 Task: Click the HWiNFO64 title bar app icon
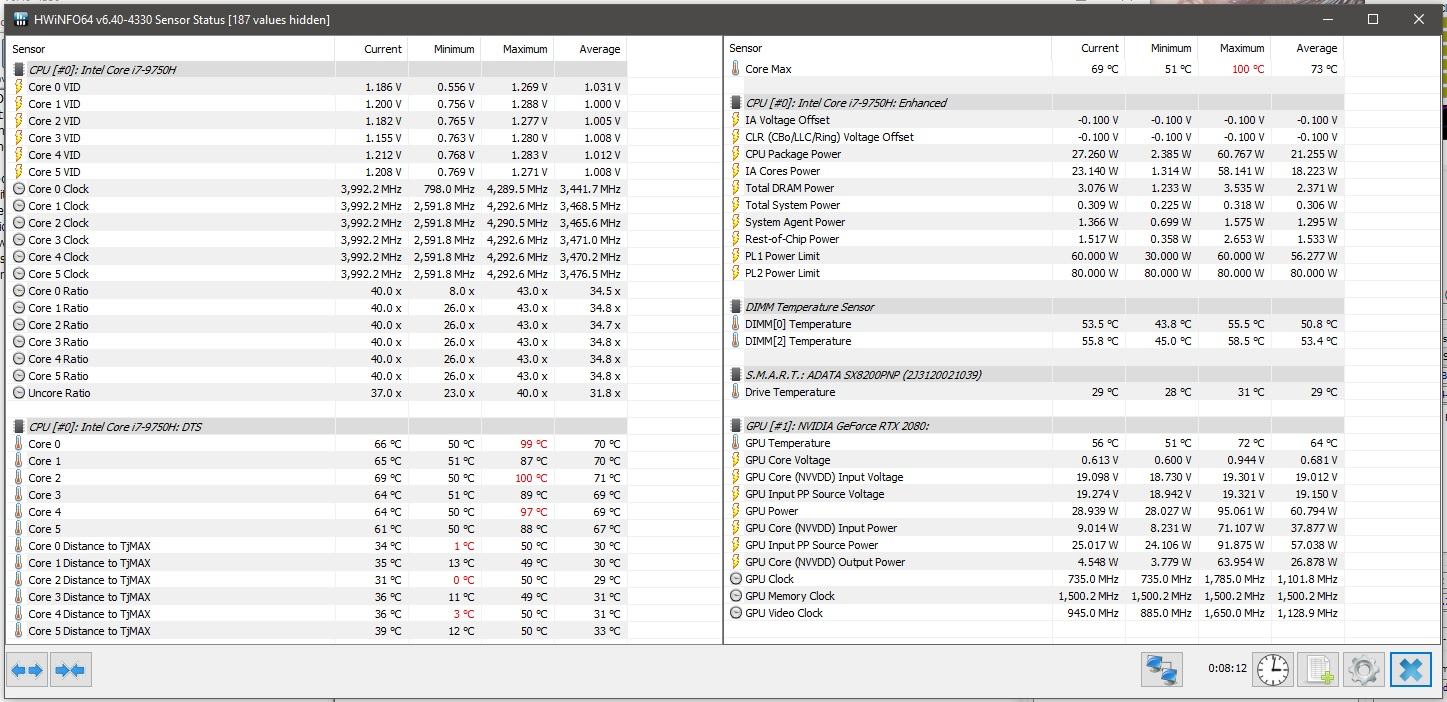point(22,19)
